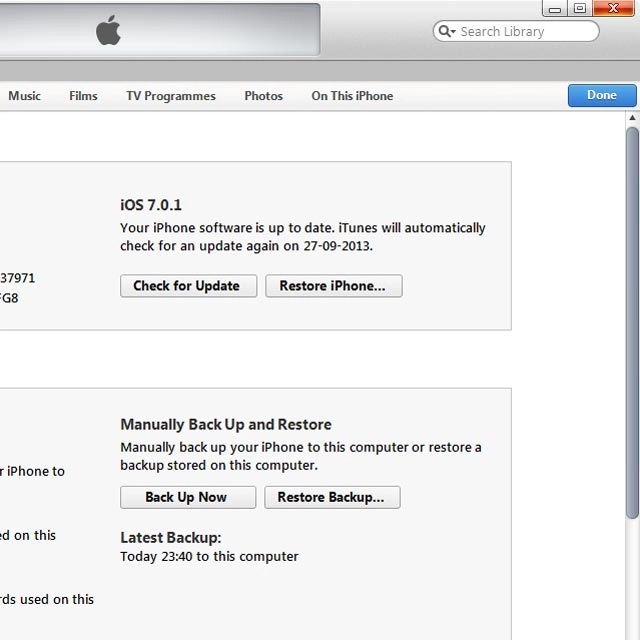Click the iOS 7.0.1 version heading

point(153,205)
